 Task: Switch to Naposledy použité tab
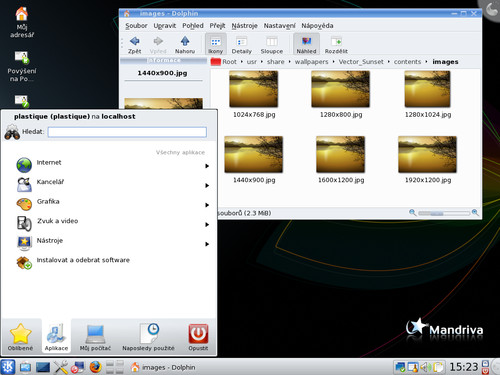[x=148, y=337]
